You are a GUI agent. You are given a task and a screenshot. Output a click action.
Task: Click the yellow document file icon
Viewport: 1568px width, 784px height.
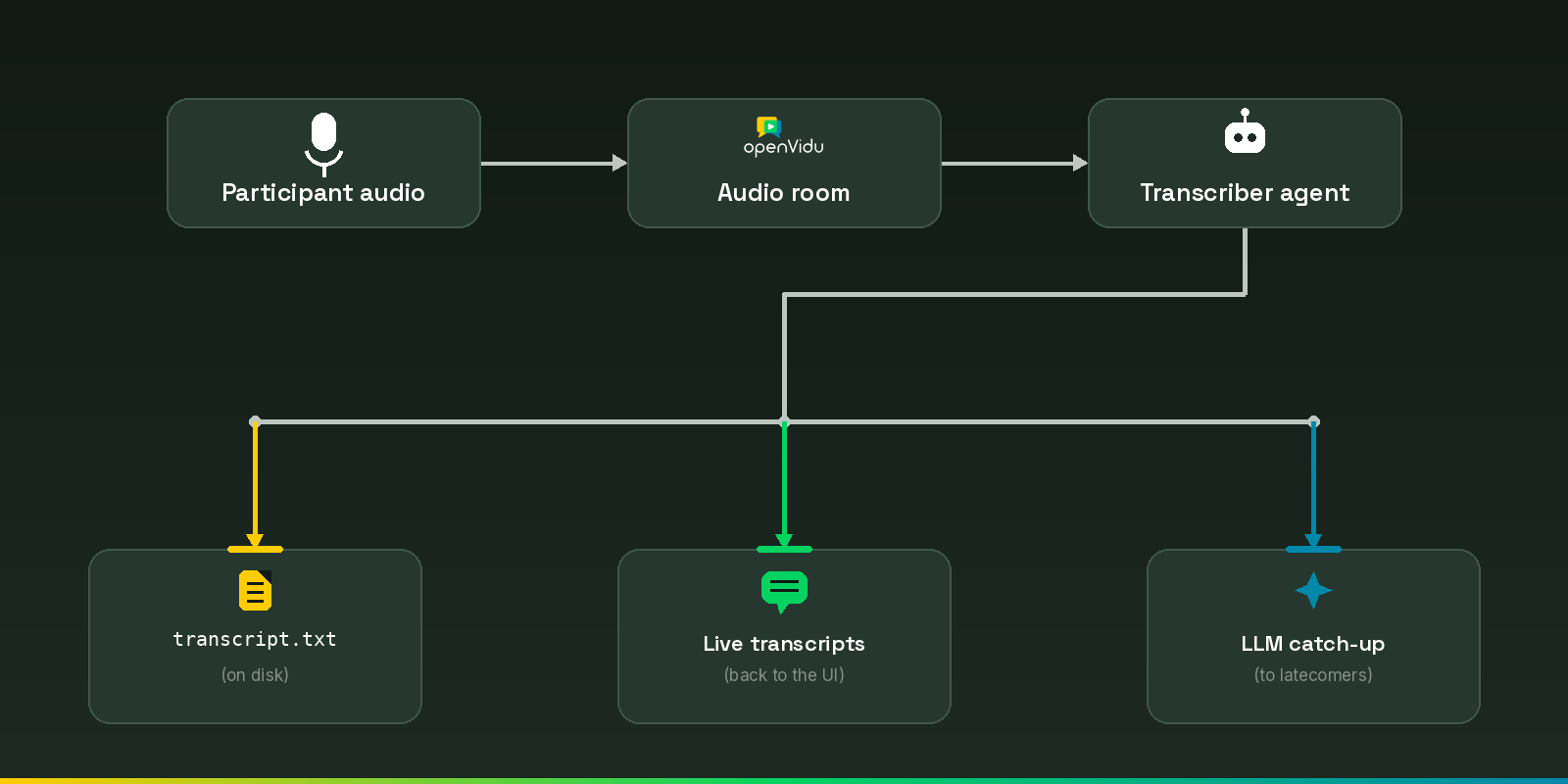pos(255,590)
